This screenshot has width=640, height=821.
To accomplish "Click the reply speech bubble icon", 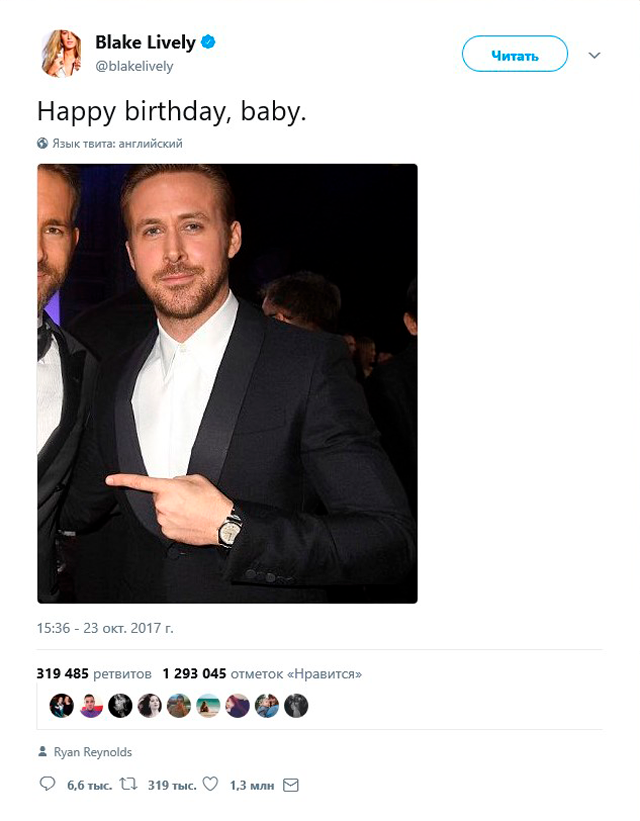I will pyautogui.click(x=47, y=784).
